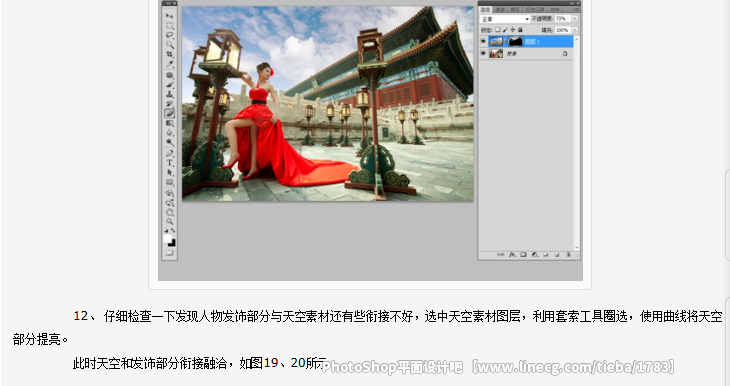Select the Rectangular Marquee tool
Screen dimensions: 730x386
click(169, 25)
